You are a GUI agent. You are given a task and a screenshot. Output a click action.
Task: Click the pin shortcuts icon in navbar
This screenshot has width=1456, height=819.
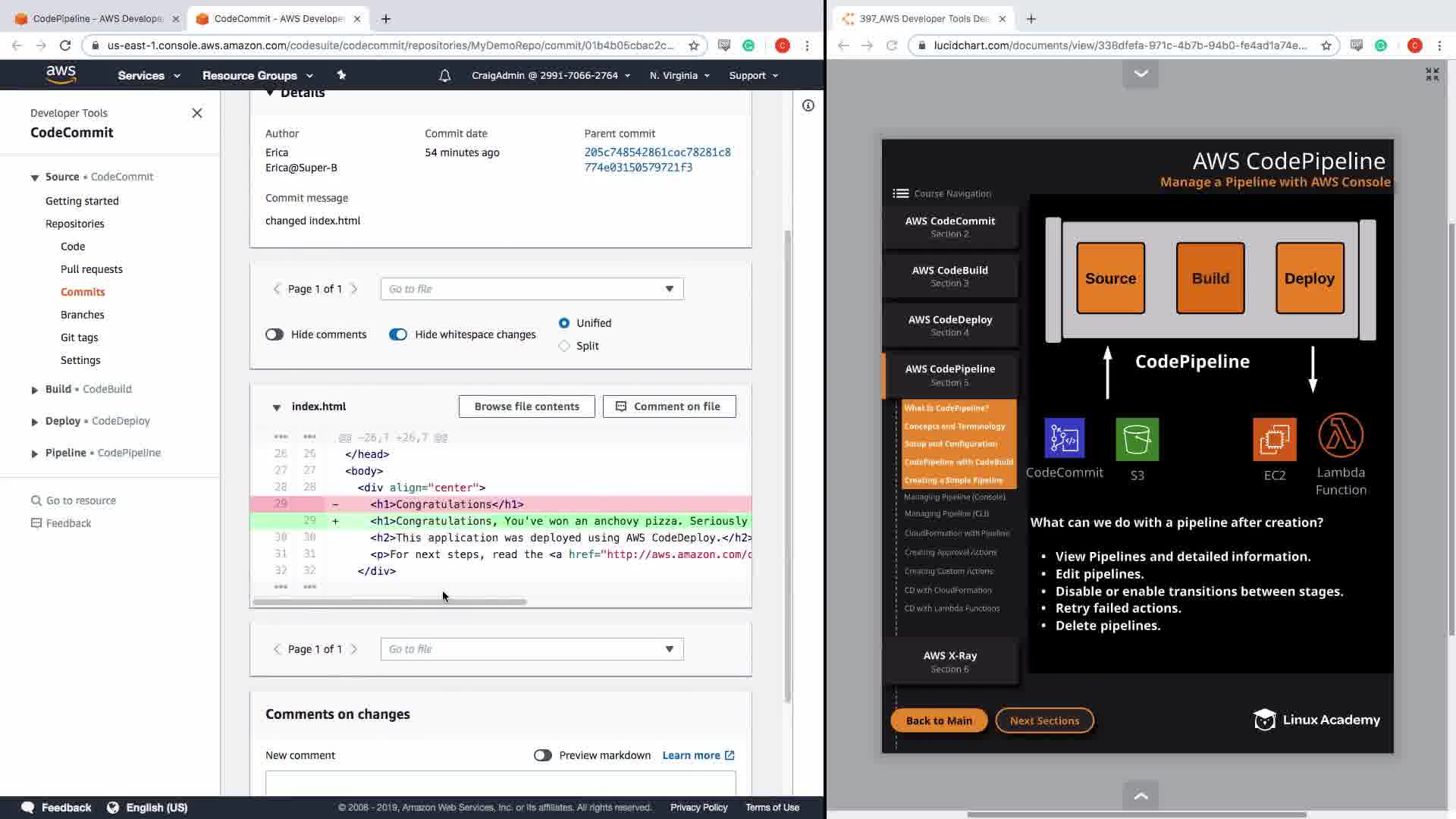341,75
